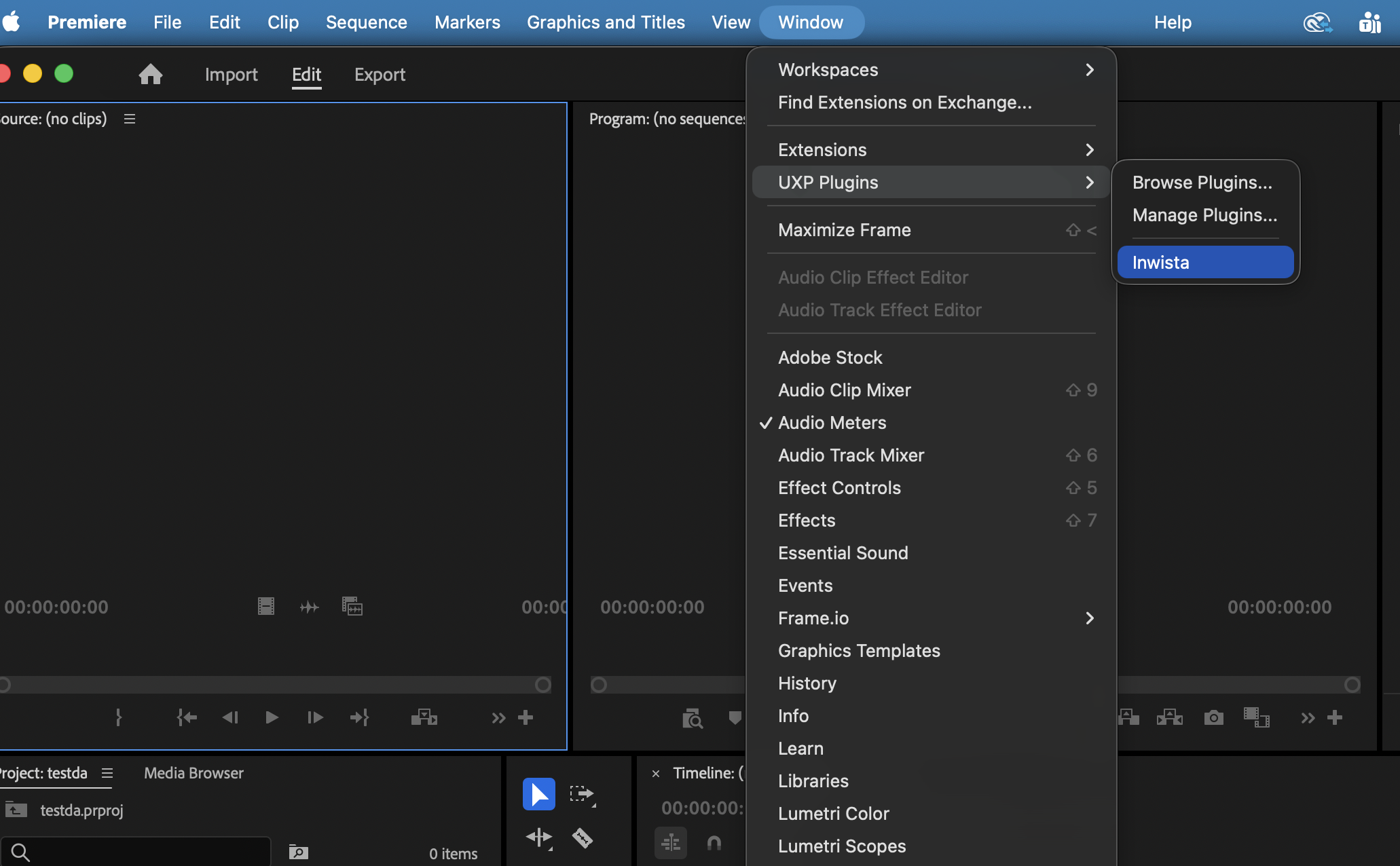The width and height of the screenshot is (1400, 866).
Task: Toggle insert sequences as nests button
Action: pos(671,843)
